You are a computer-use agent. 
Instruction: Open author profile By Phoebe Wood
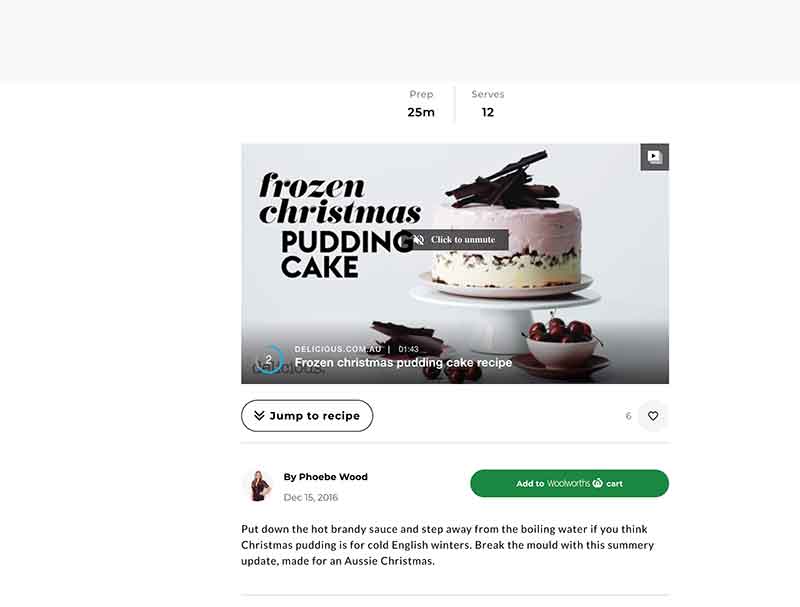324,477
